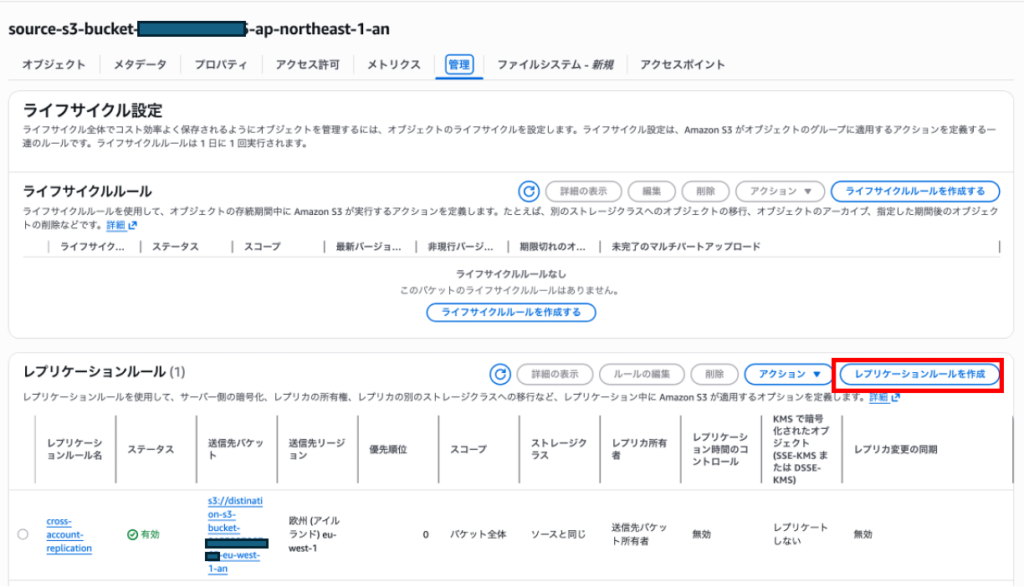1024x587 pixels.
Task: Open lifecycle rules 詳細 link
Action: [115, 225]
